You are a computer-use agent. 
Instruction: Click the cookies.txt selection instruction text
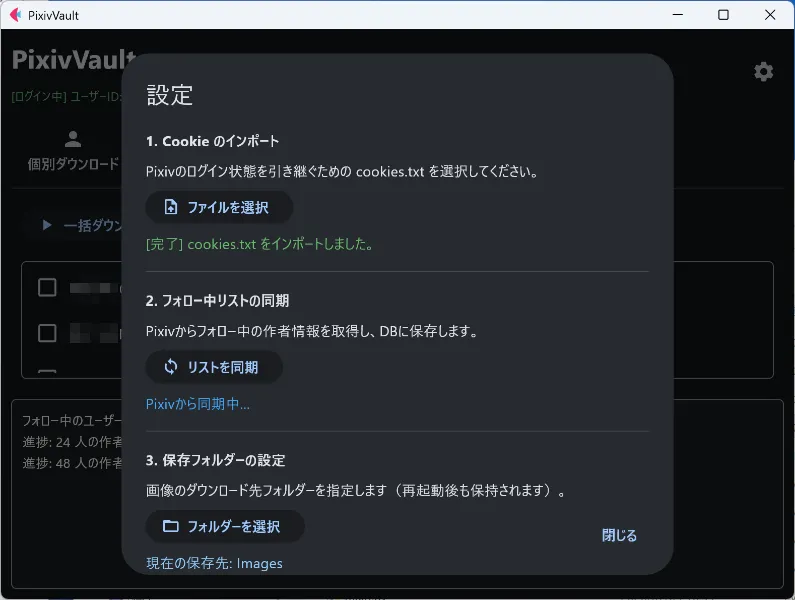pyautogui.click(x=342, y=171)
